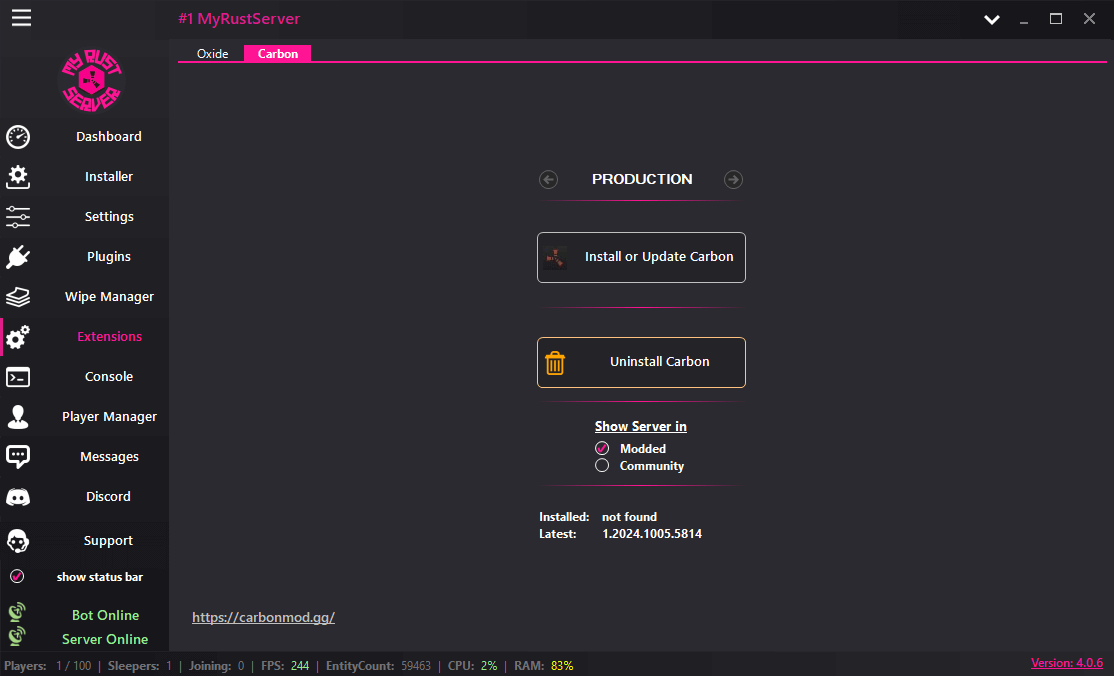Open the Wipe Manager
This screenshot has height=676, width=1114.
(x=108, y=296)
